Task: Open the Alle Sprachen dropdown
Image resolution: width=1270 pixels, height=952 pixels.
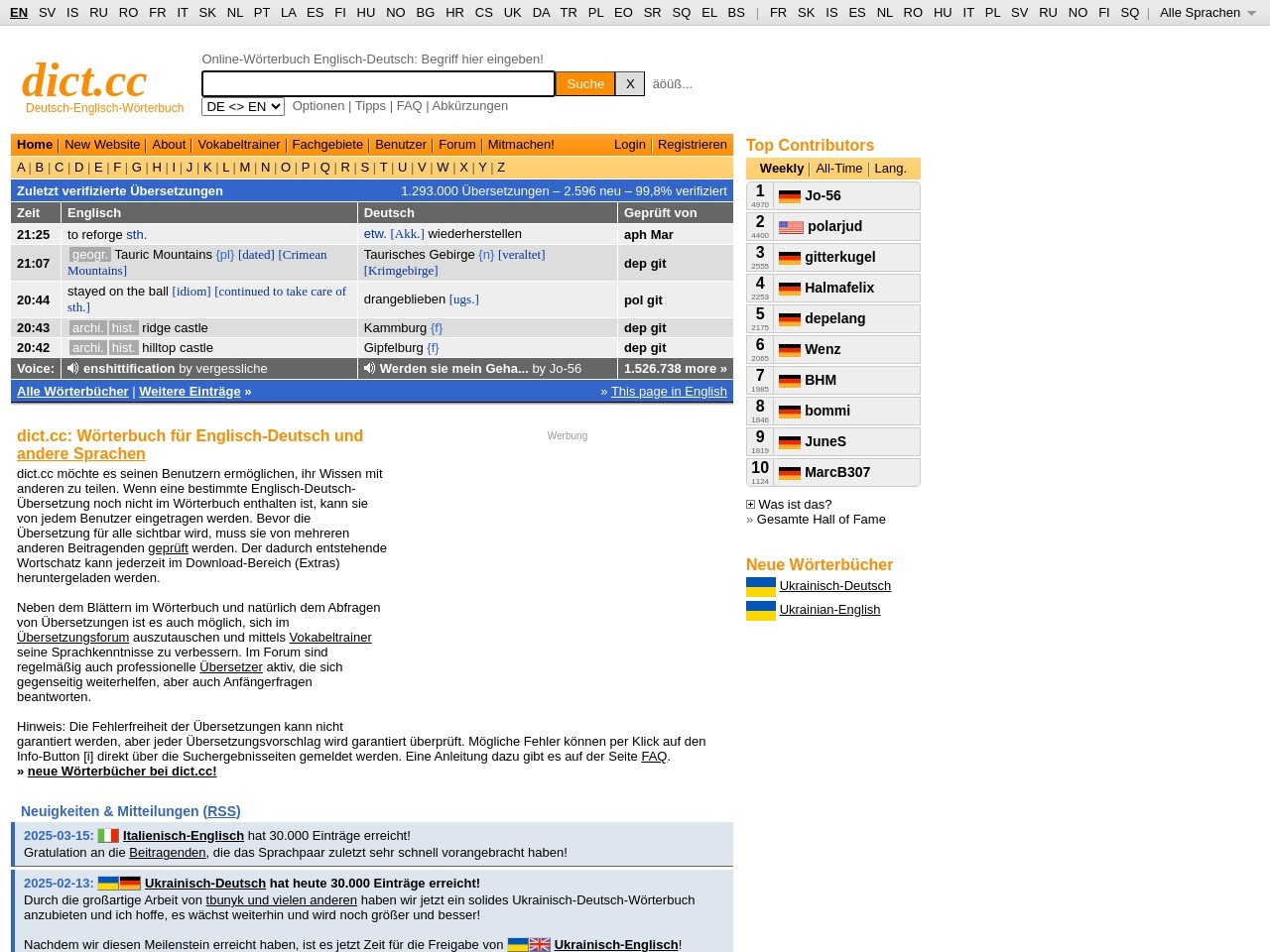Action: pyautogui.click(x=1207, y=13)
